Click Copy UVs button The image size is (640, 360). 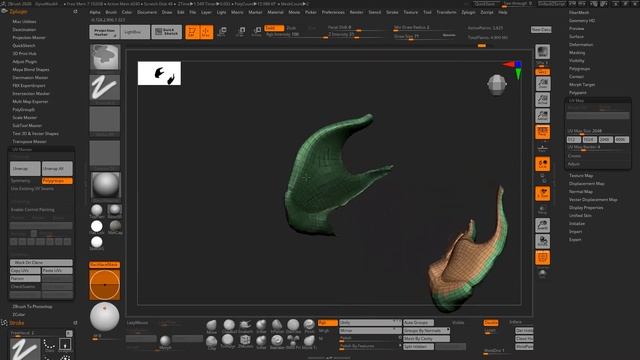tap(25, 271)
